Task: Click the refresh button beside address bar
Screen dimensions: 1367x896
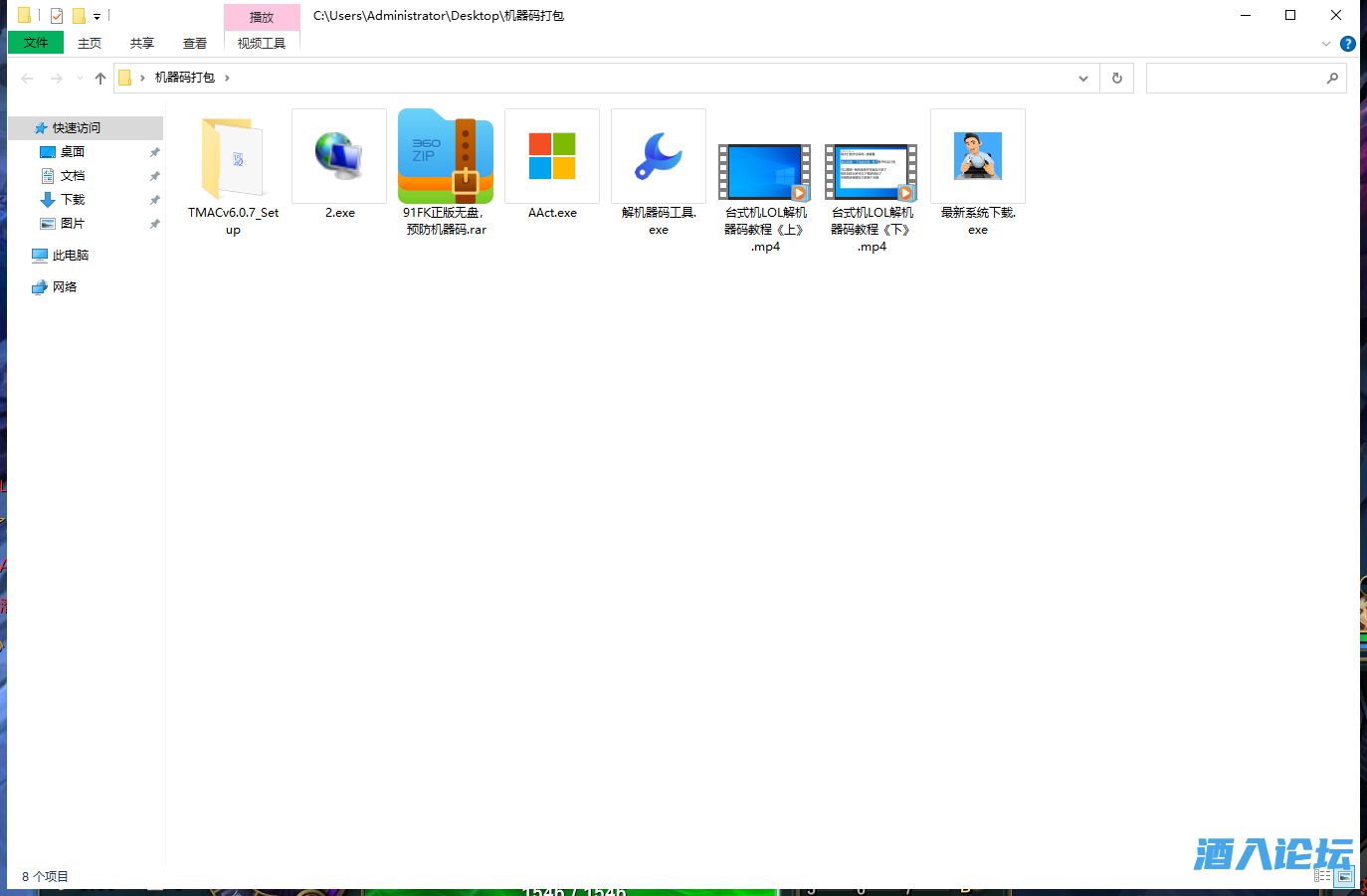Action: (1116, 78)
